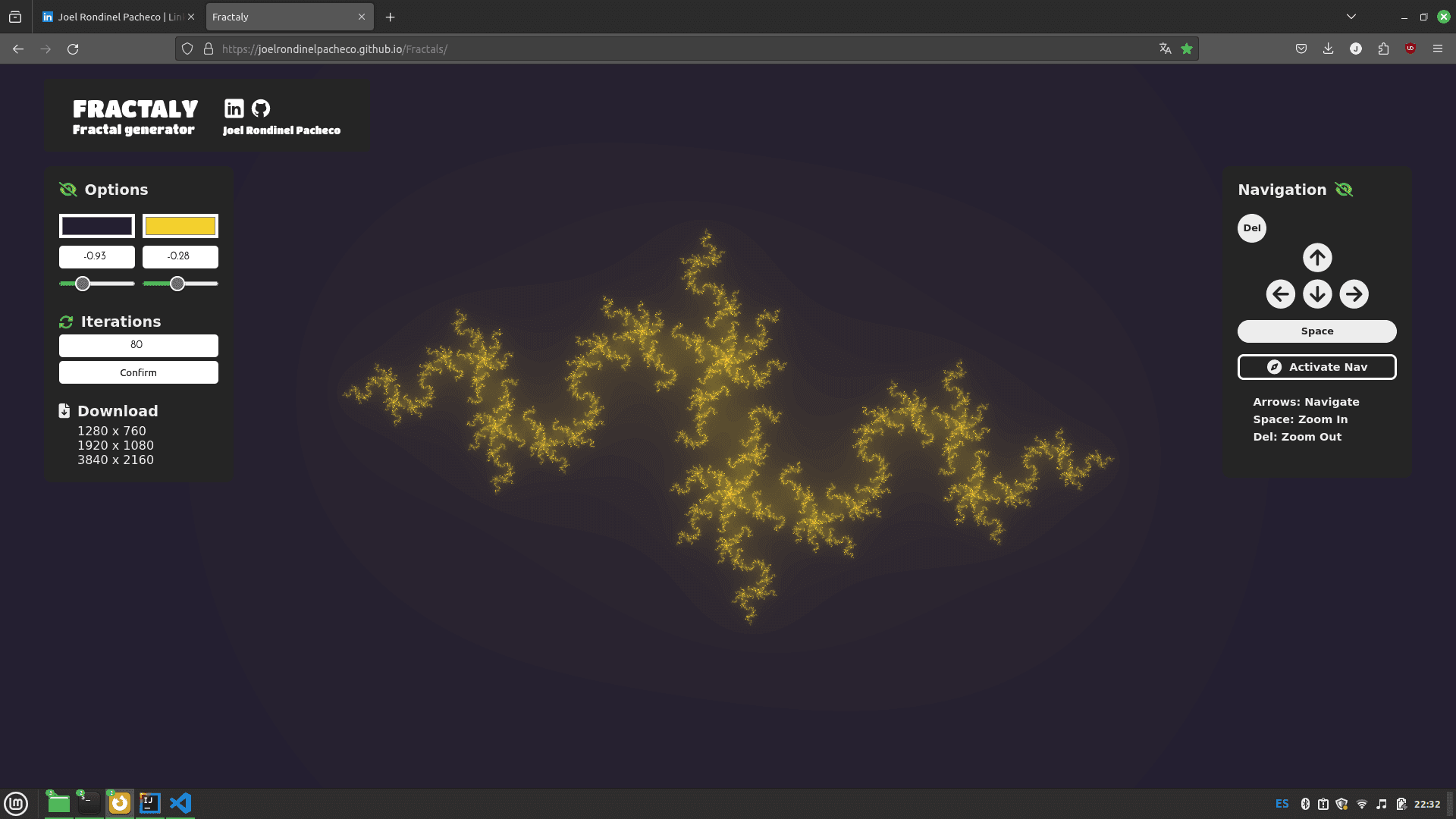Screen dimensions: 1456x819
Task: Open the Firefox hamburger menu
Action: 1438,49
